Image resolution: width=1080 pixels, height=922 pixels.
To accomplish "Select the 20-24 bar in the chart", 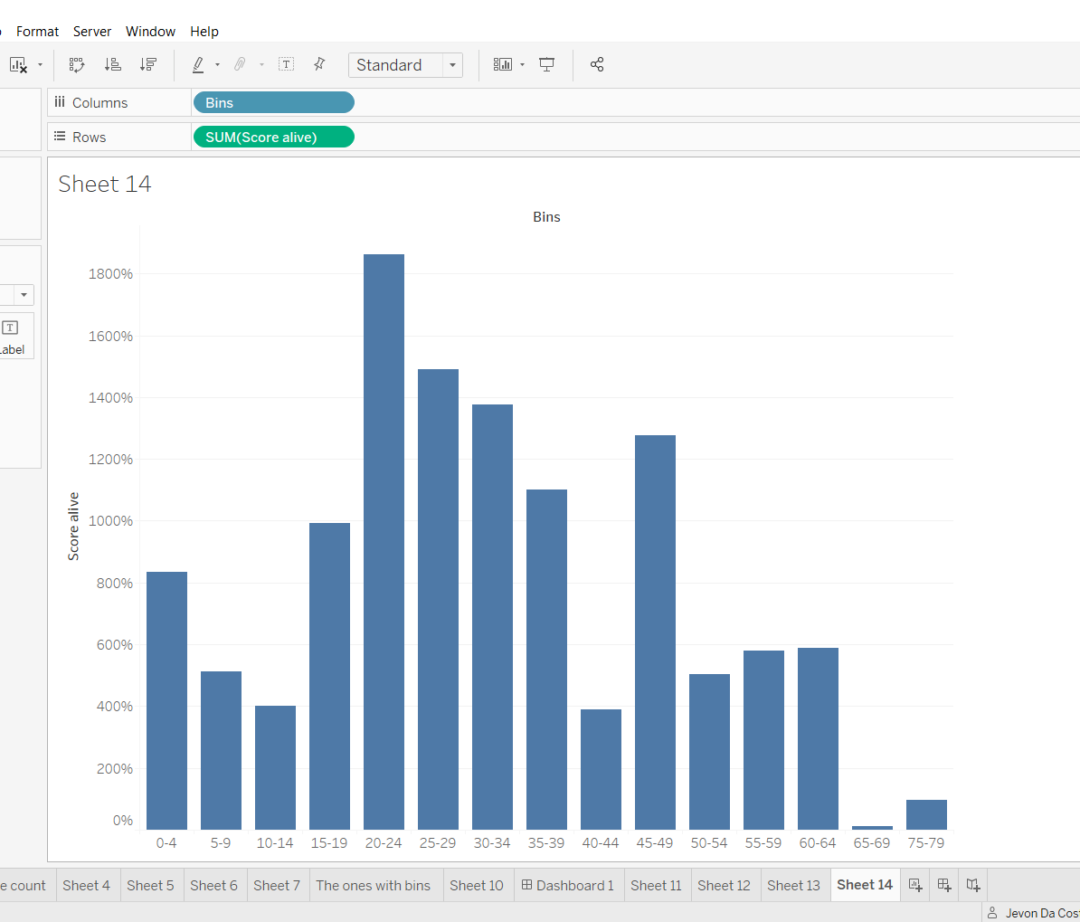I will [384, 541].
